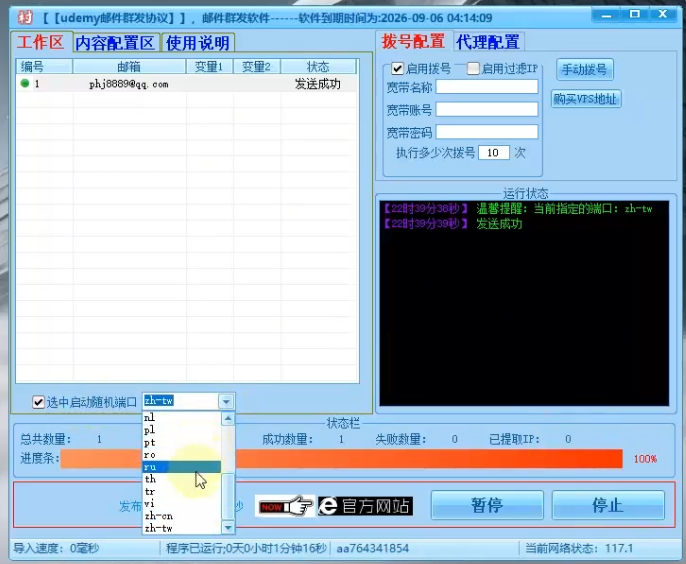The width and height of the screenshot is (686, 564).
Task: Open the 官方网站 official website logo
Action: tap(365, 506)
